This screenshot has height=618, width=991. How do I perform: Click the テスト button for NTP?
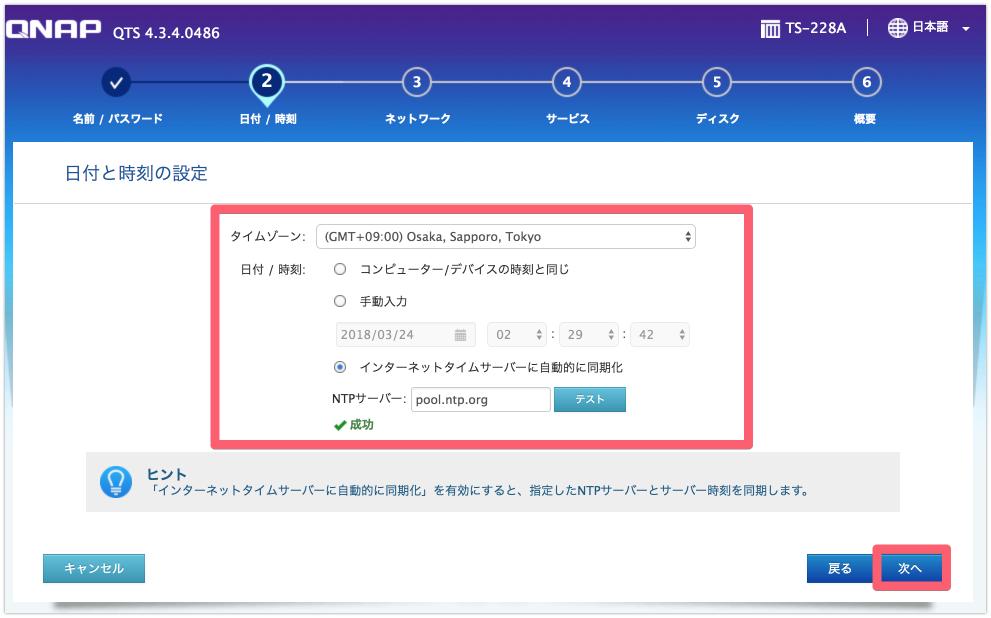click(x=589, y=399)
